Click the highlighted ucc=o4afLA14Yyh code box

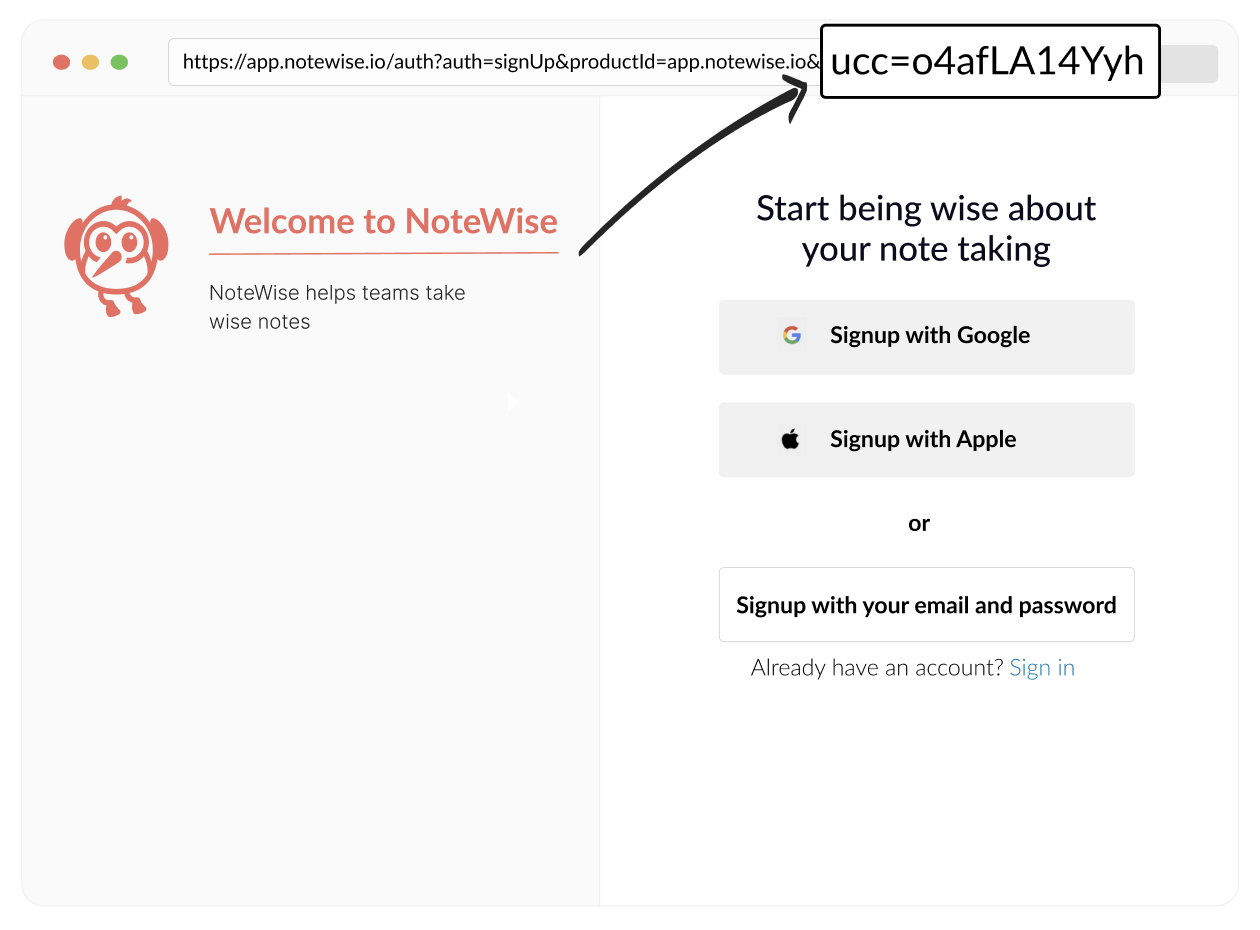point(989,62)
